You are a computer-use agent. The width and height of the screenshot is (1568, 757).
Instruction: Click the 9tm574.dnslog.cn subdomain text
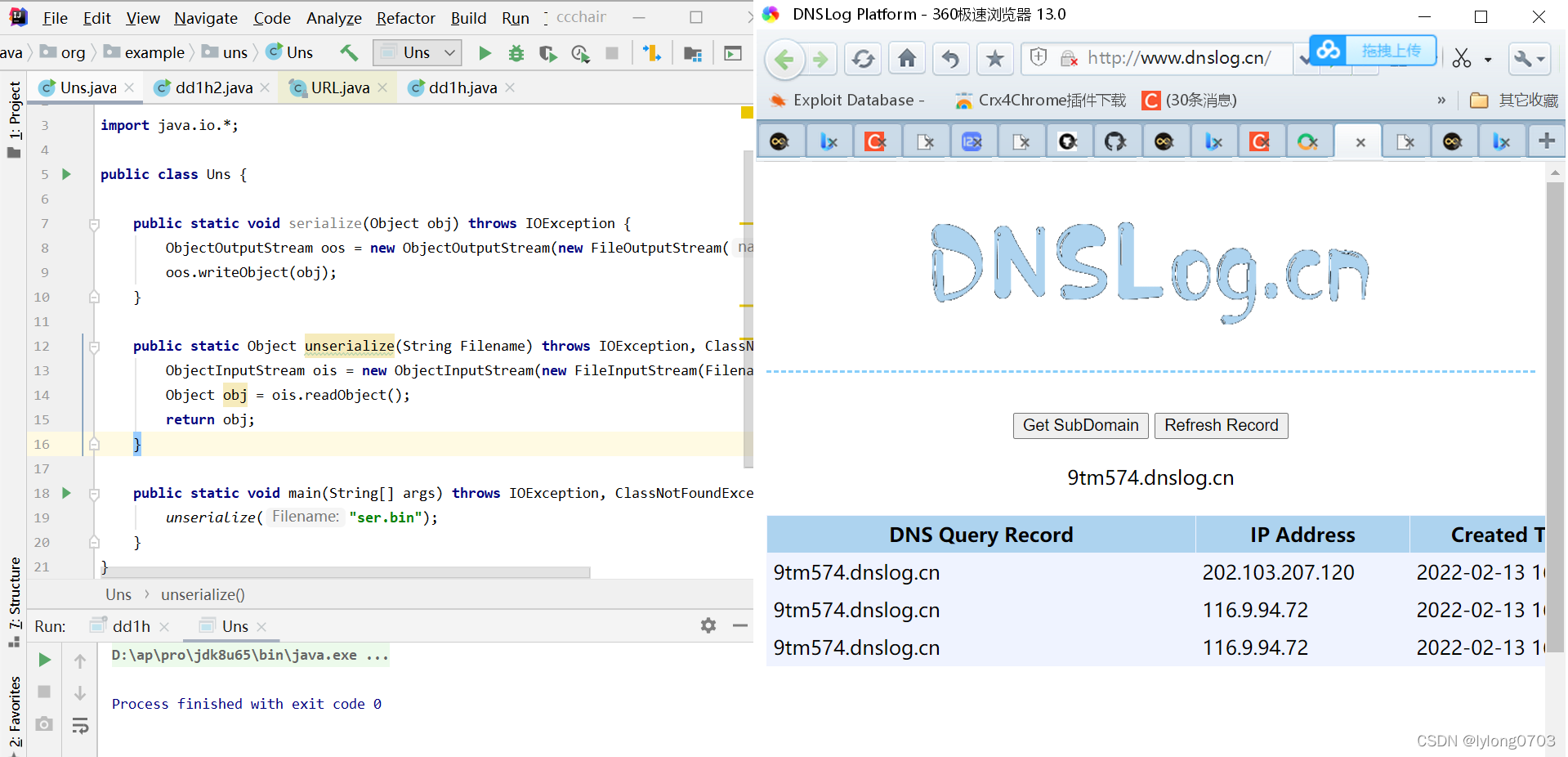coord(1150,477)
